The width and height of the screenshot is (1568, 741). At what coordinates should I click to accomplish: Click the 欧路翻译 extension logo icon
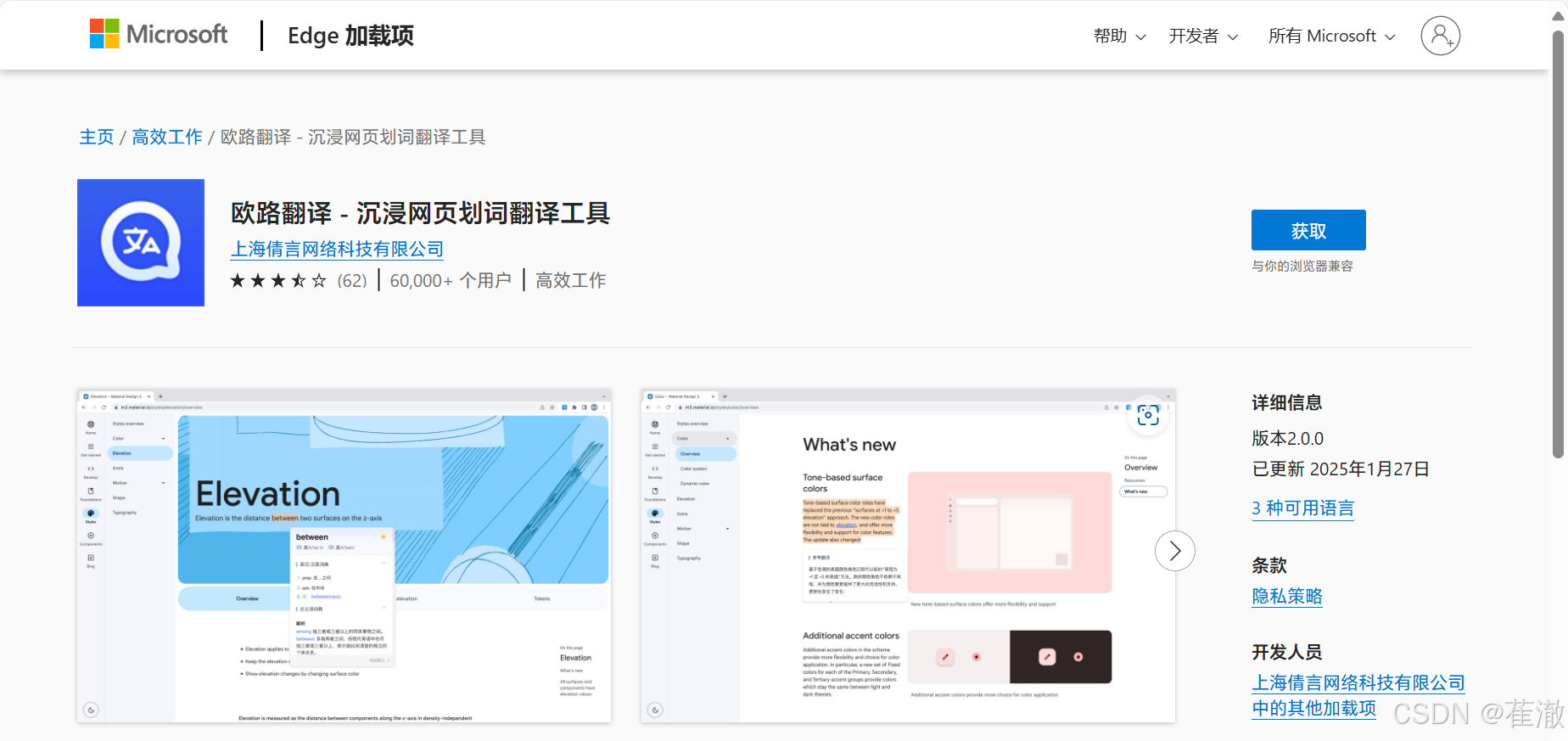pyautogui.click(x=141, y=243)
